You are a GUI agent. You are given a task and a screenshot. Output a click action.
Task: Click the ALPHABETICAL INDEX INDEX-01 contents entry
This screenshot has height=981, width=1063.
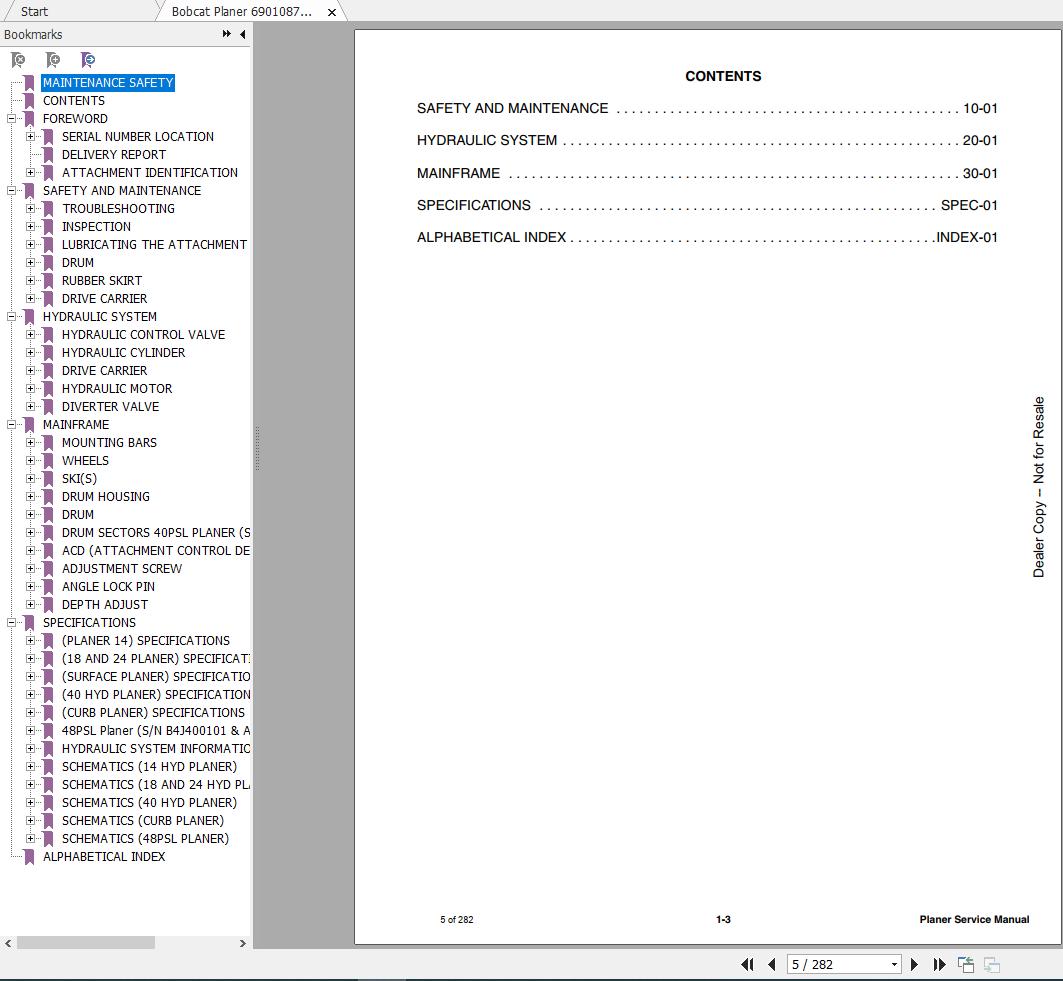(x=707, y=237)
